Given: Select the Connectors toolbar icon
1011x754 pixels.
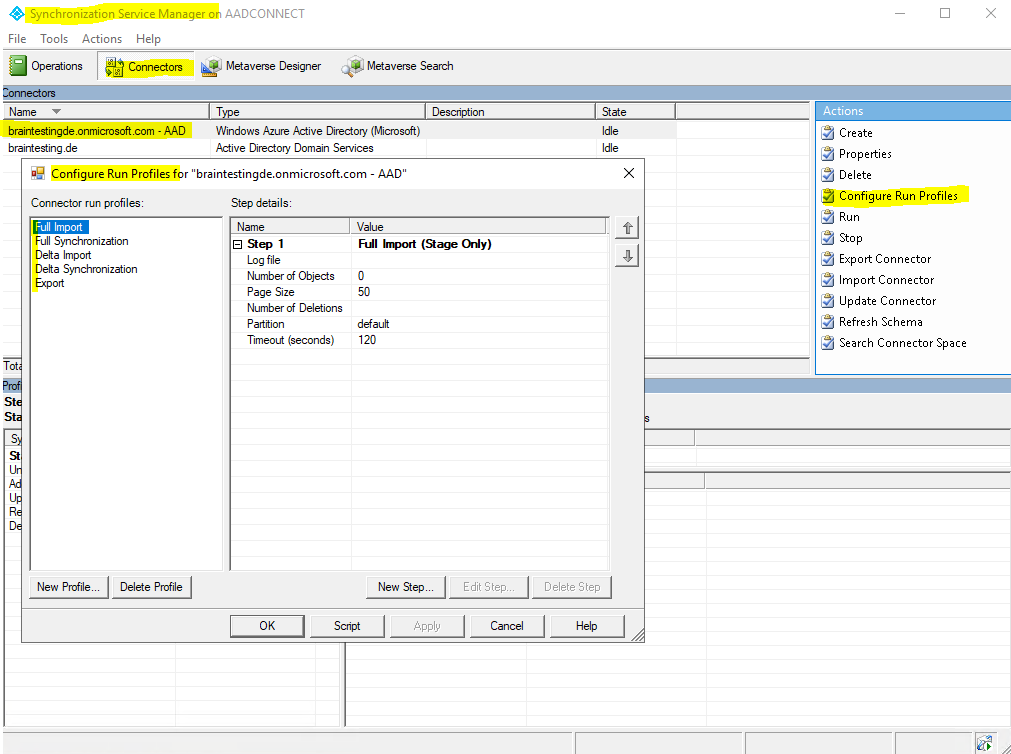Looking at the screenshot, I should [x=114, y=66].
